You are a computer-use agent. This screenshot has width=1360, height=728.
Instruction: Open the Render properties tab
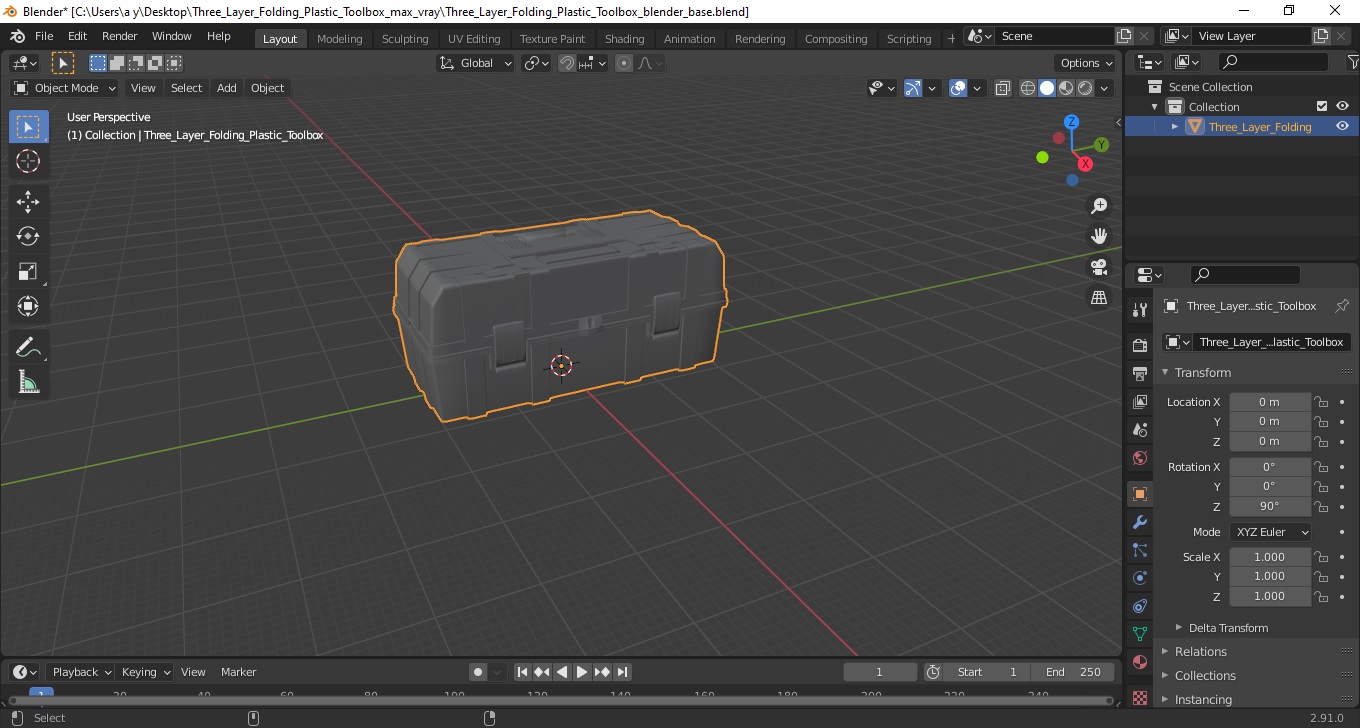click(x=1139, y=346)
